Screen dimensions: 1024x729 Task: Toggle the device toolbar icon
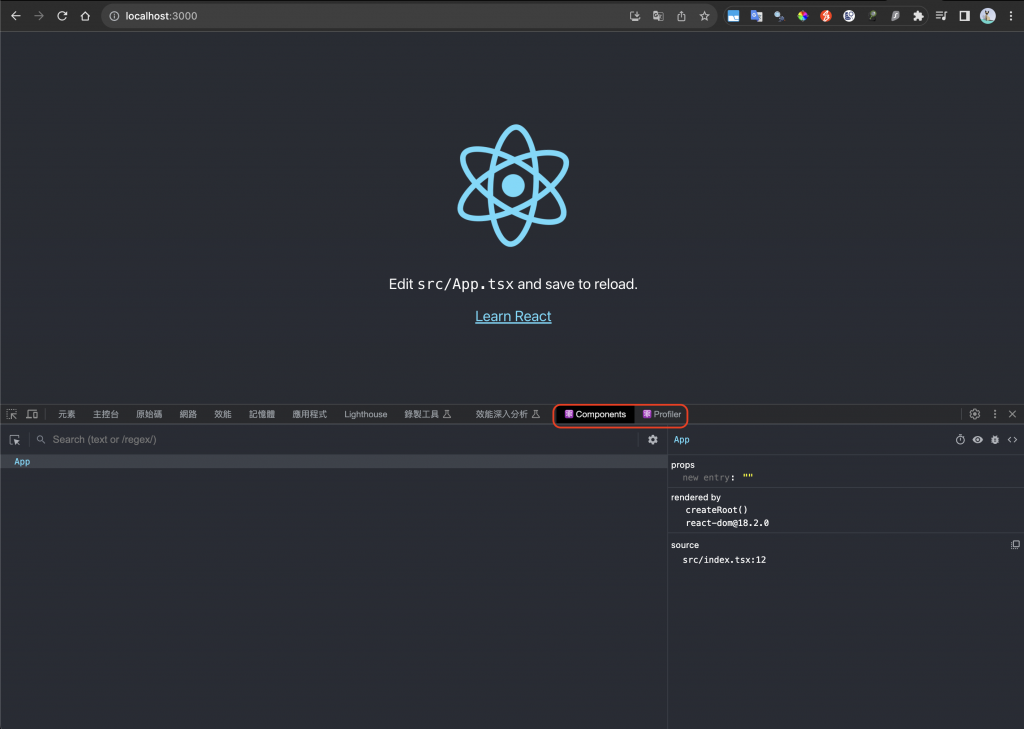pyautogui.click(x=32, y=414)
